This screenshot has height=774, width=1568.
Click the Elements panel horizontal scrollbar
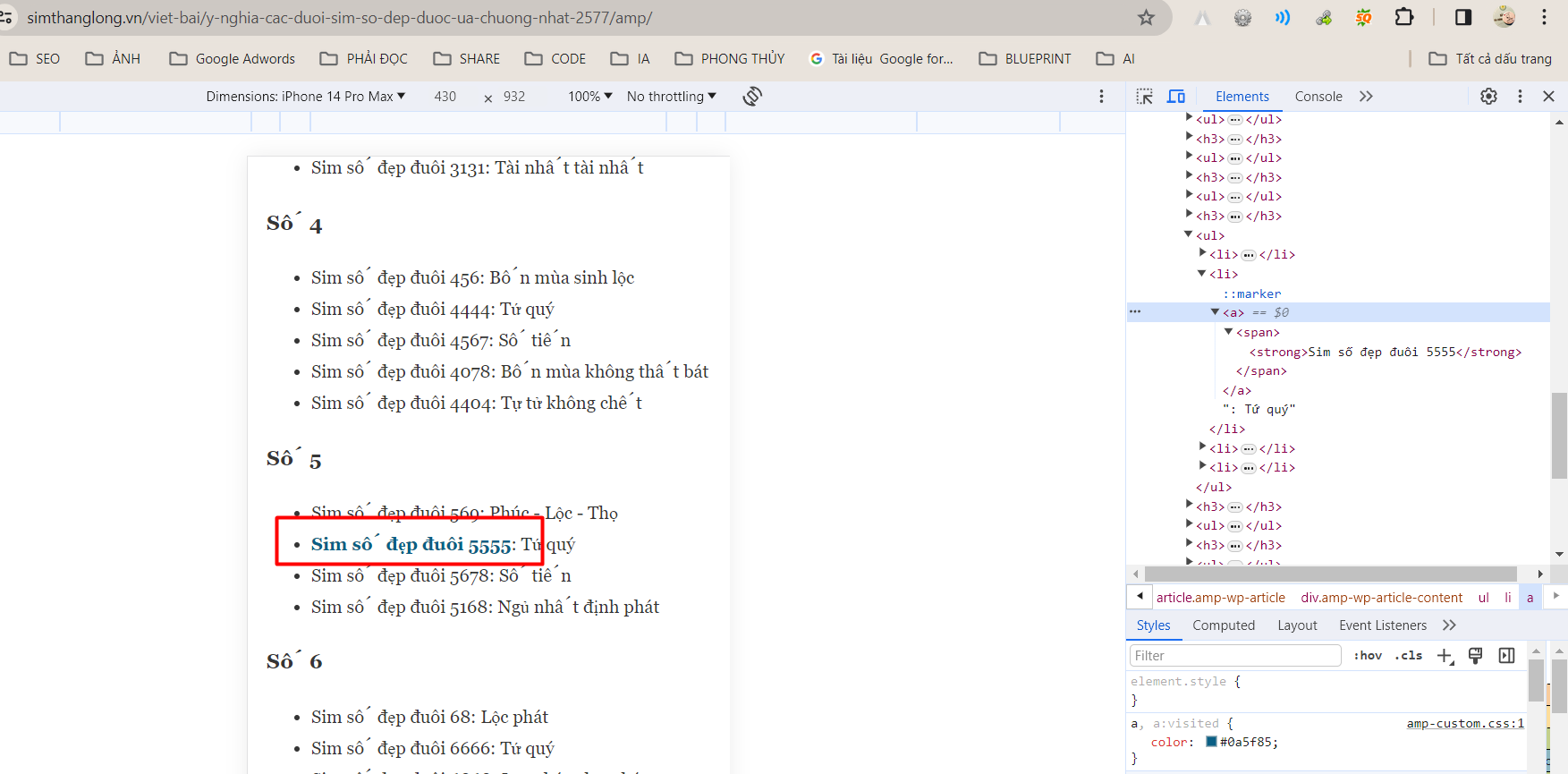pos(1331,574)
